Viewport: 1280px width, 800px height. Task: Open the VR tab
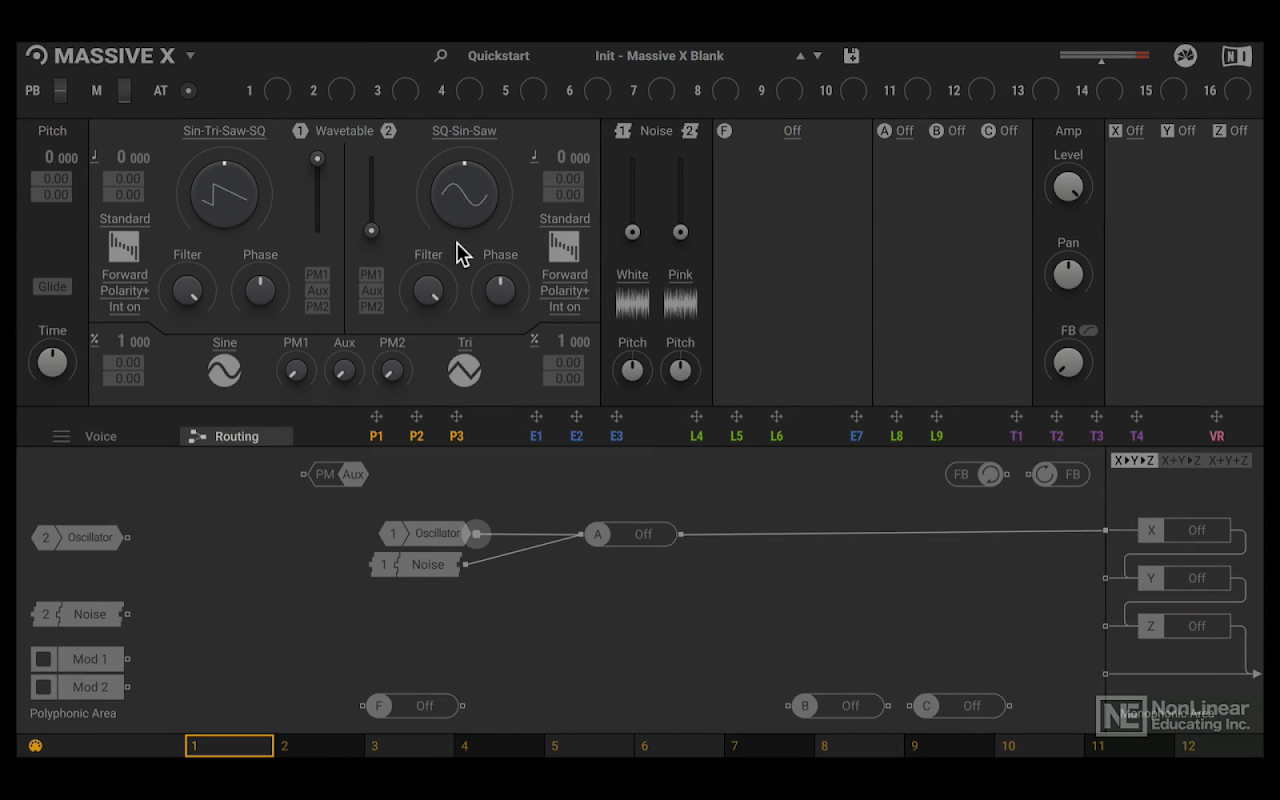pos(1216,436)
